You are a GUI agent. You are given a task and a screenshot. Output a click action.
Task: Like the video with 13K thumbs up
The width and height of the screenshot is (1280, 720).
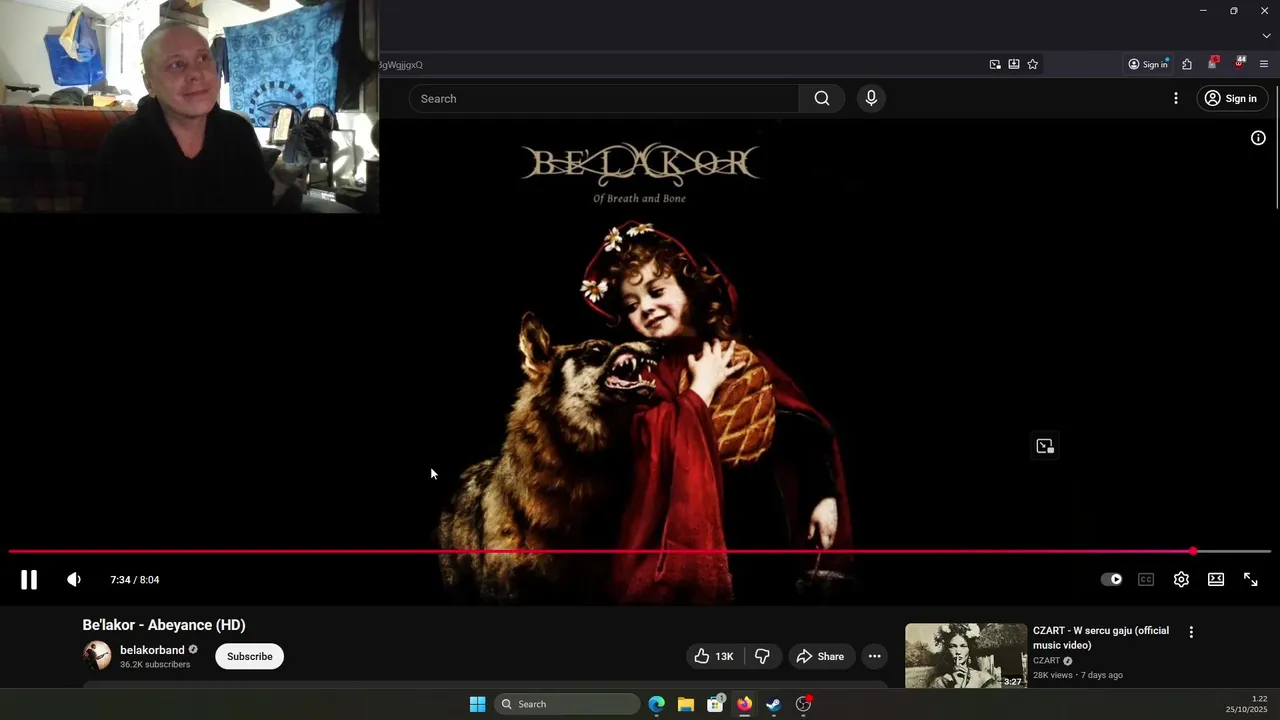pyautogui.click(x=714, y=657)
